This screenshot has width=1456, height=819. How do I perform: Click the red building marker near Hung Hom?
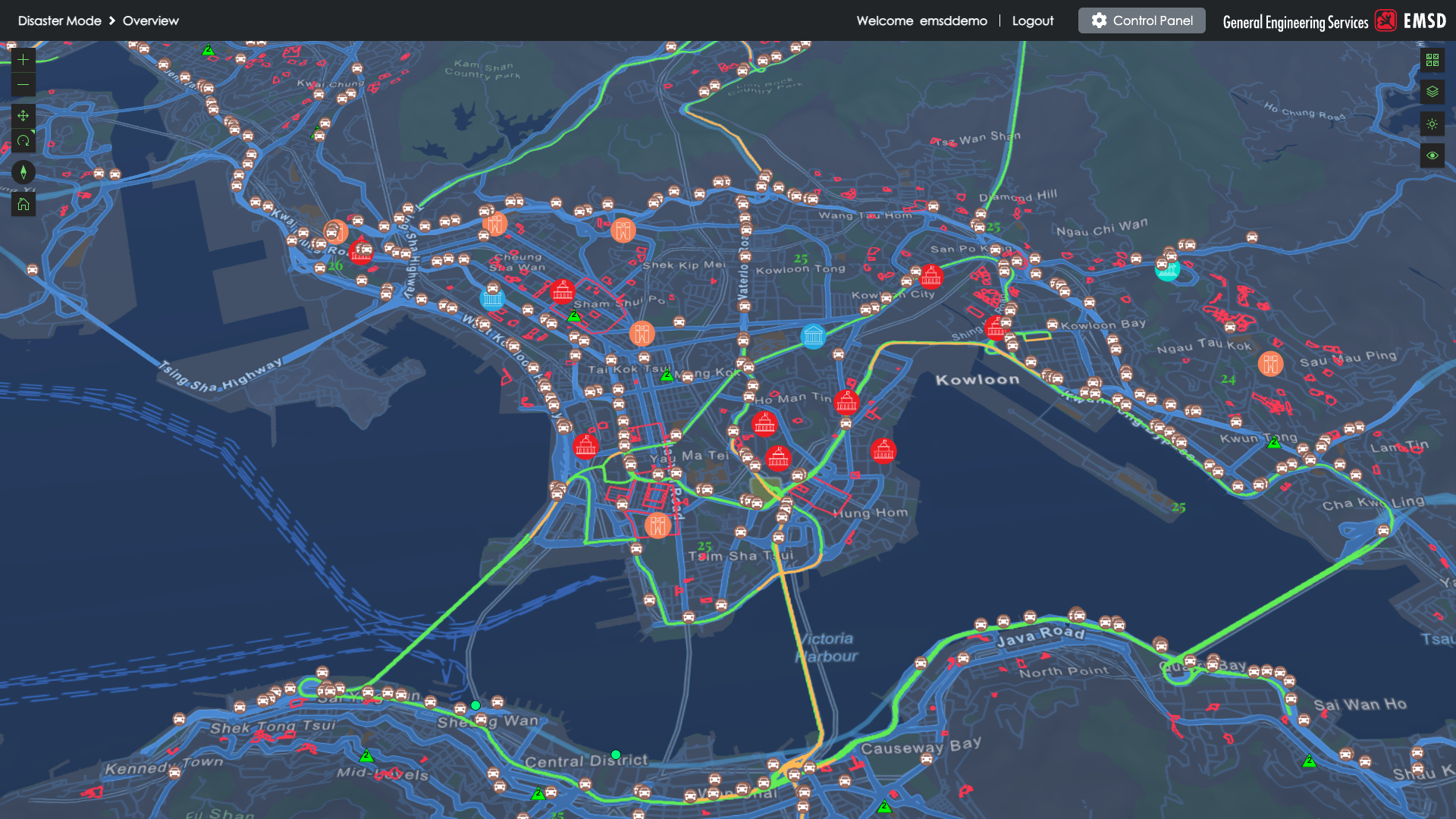pos(883,451)
